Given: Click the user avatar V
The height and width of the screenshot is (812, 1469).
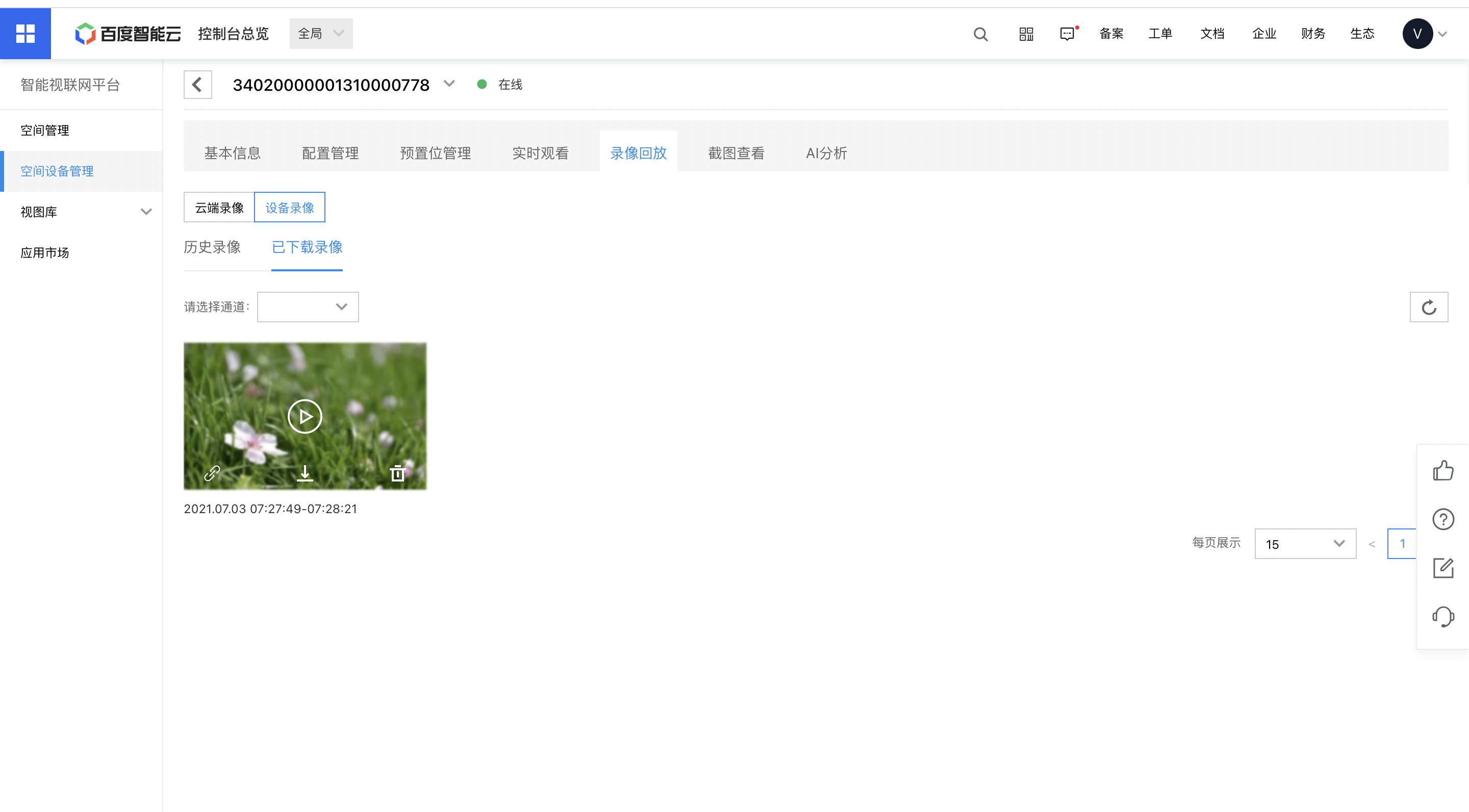Looking at the screenshot, I should tap(1417, 34).
